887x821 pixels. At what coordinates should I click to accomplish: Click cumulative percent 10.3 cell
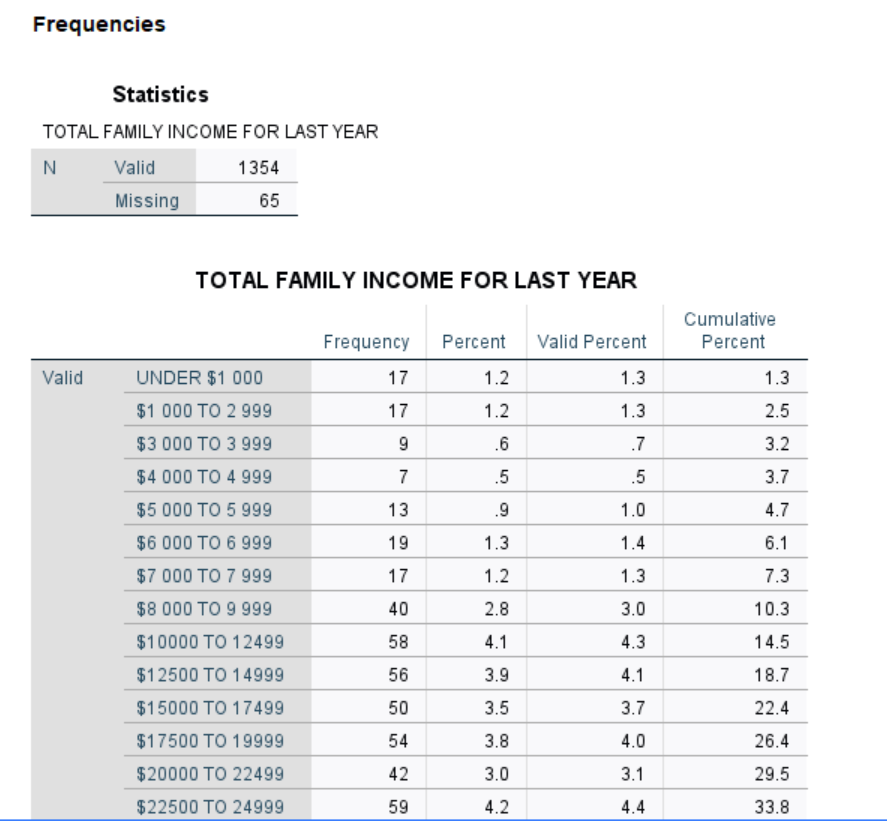772,609
